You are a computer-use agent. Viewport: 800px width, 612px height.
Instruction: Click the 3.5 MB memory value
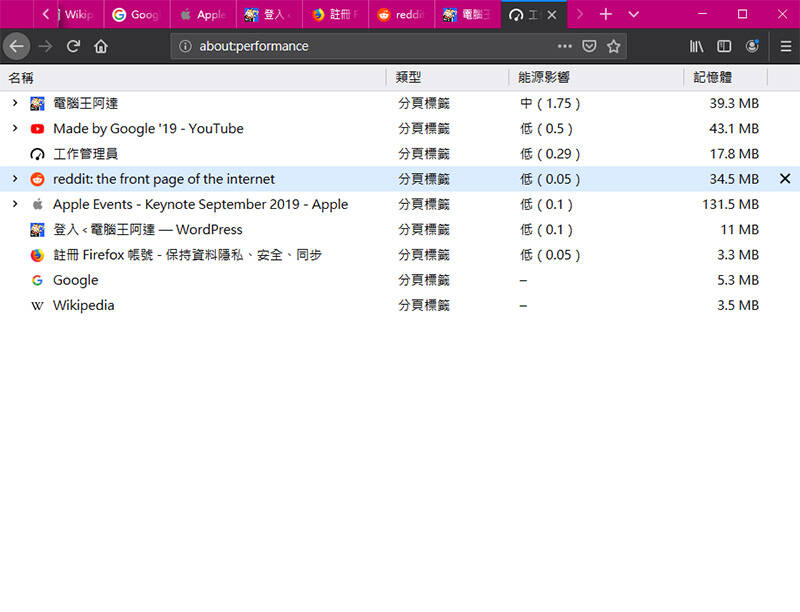click(738, 305)
